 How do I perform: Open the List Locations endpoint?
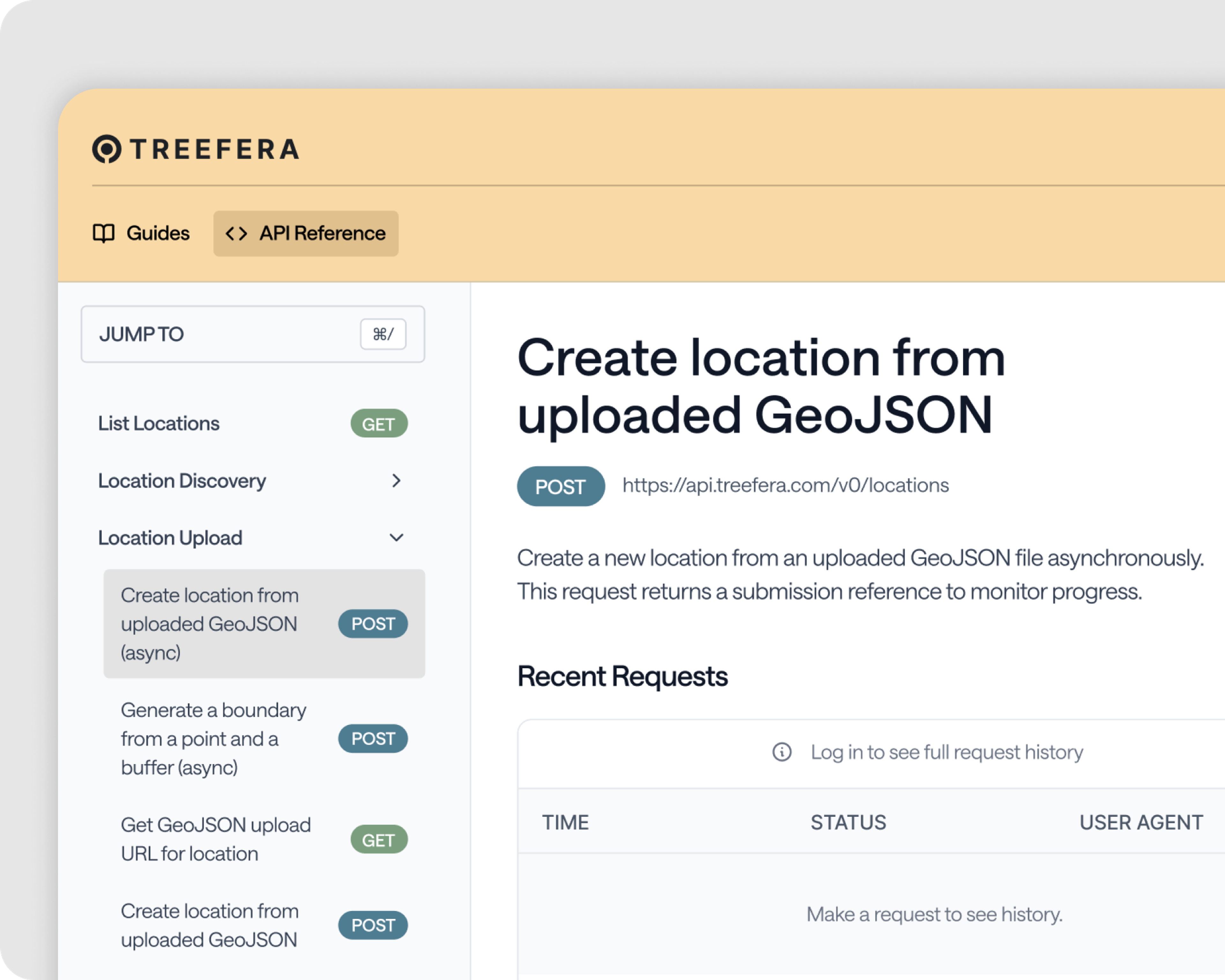tap(253, 423)
